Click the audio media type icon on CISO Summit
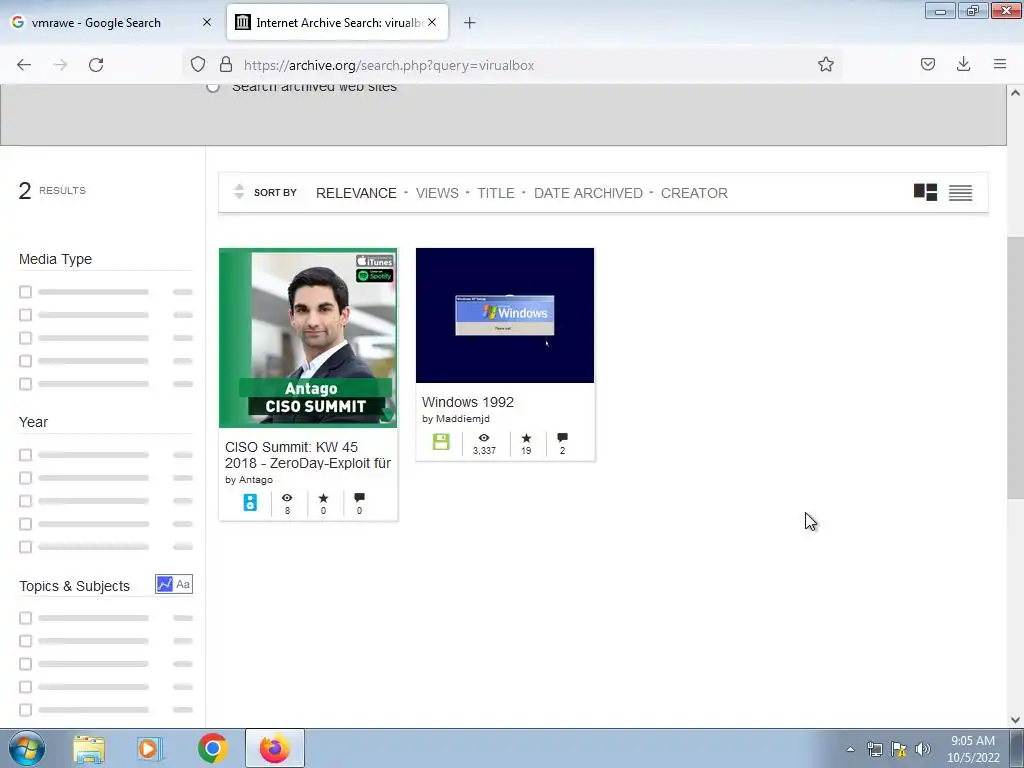The height and width of the screenshot is (768, 1024). 250,502
